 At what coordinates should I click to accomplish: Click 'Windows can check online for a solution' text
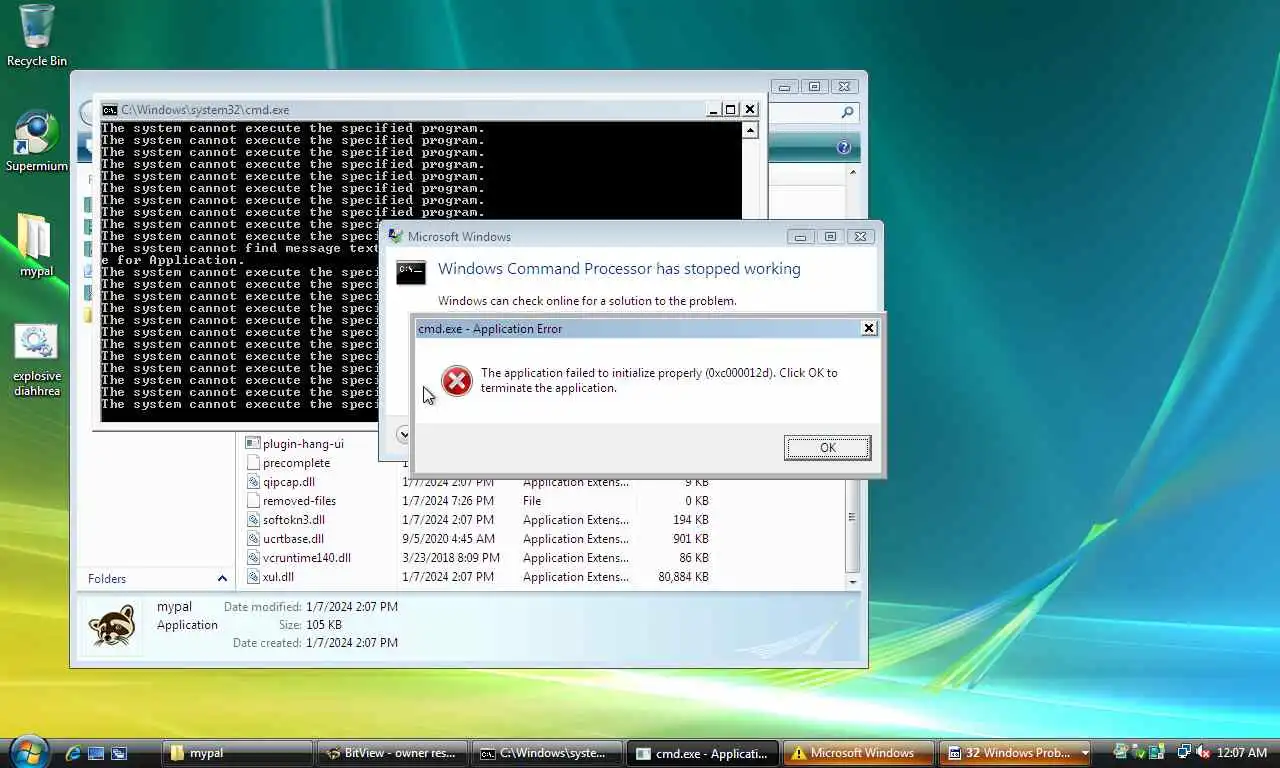point(587,301)
